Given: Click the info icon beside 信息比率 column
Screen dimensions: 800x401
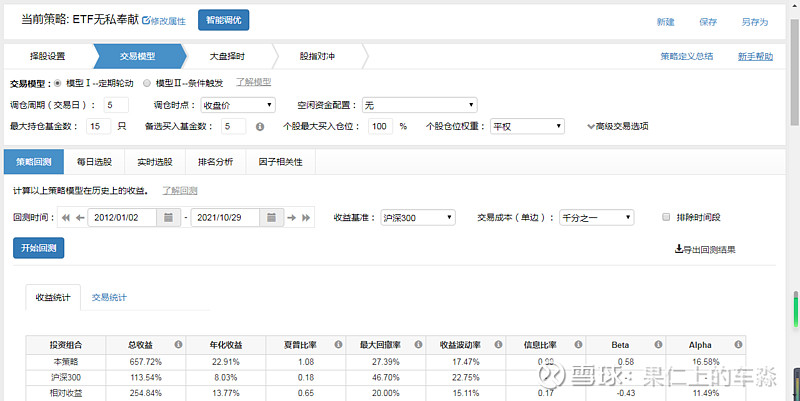Looking at the screenshot, I should click(578, 345).
